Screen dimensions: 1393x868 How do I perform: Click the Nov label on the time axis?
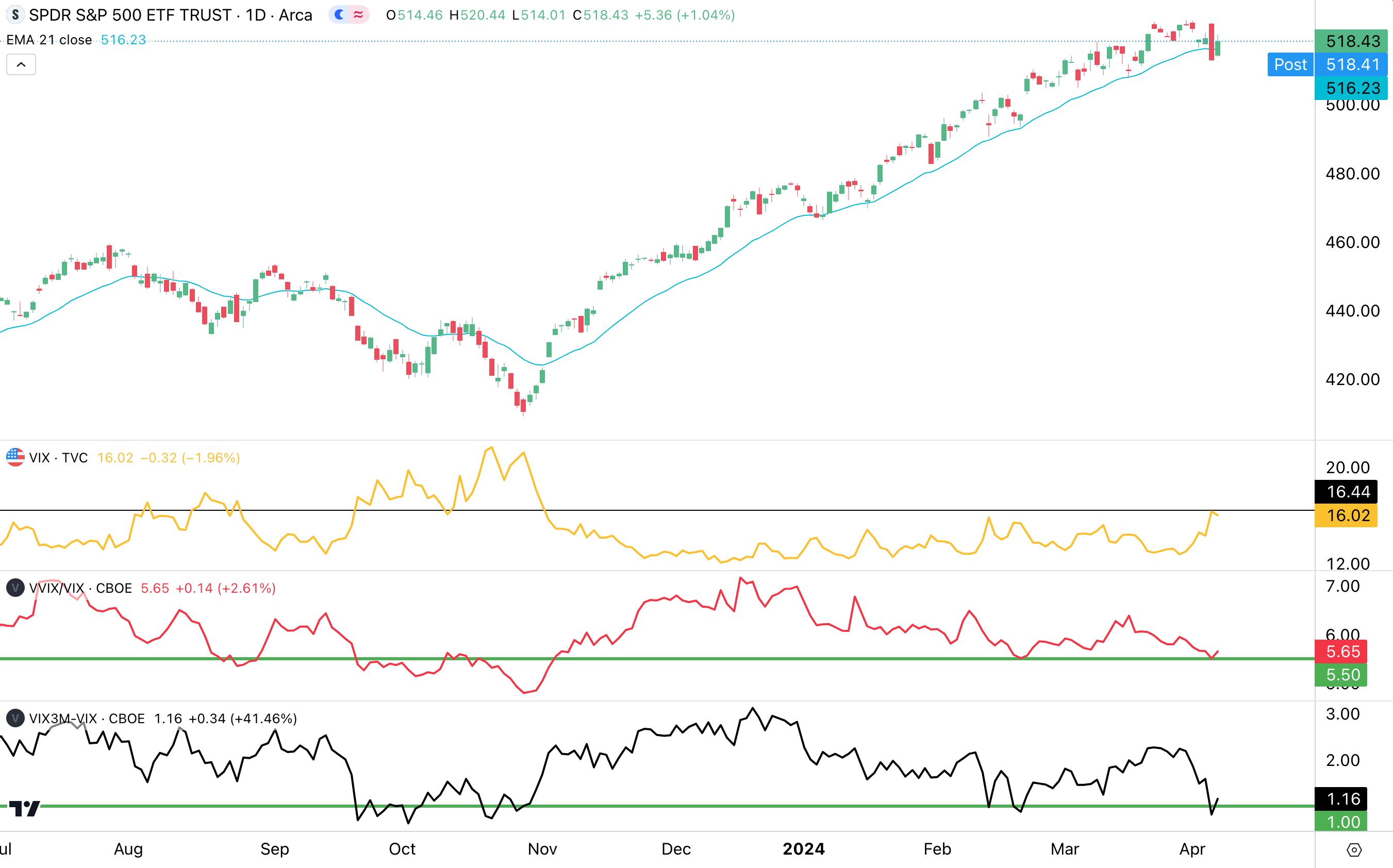542,848
